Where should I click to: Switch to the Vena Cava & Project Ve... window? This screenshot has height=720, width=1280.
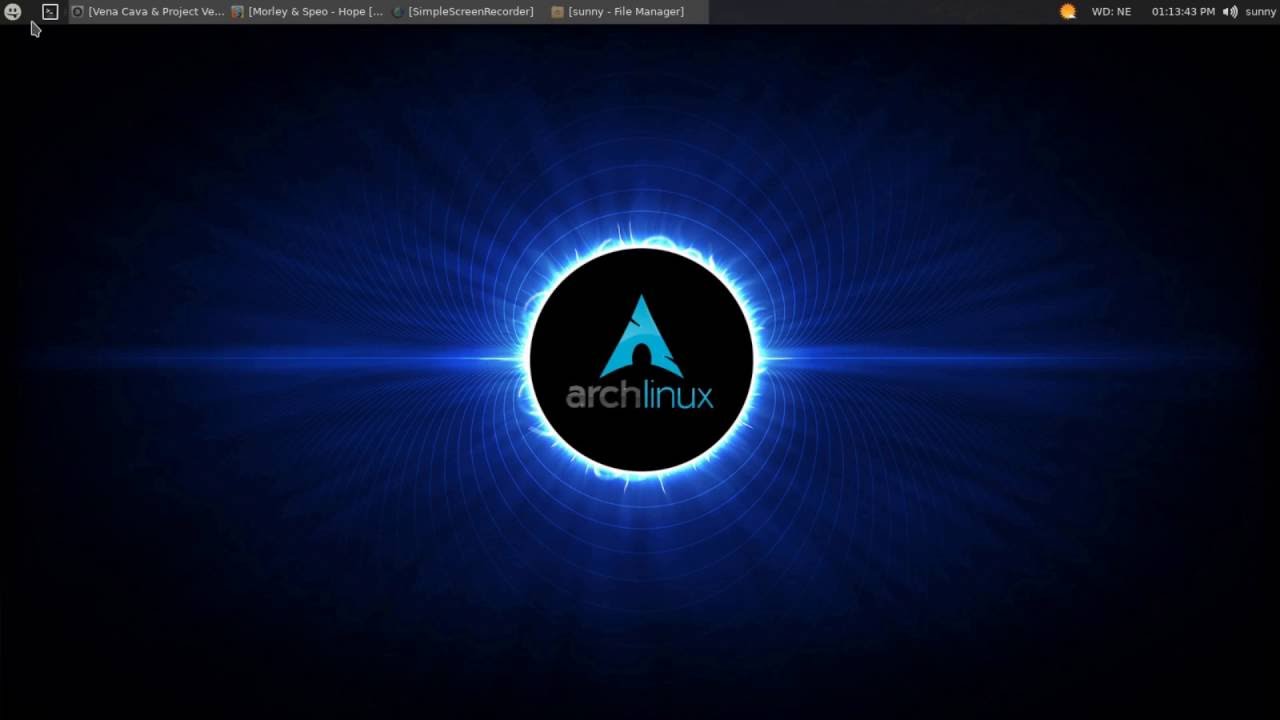(x=148, y=12)
